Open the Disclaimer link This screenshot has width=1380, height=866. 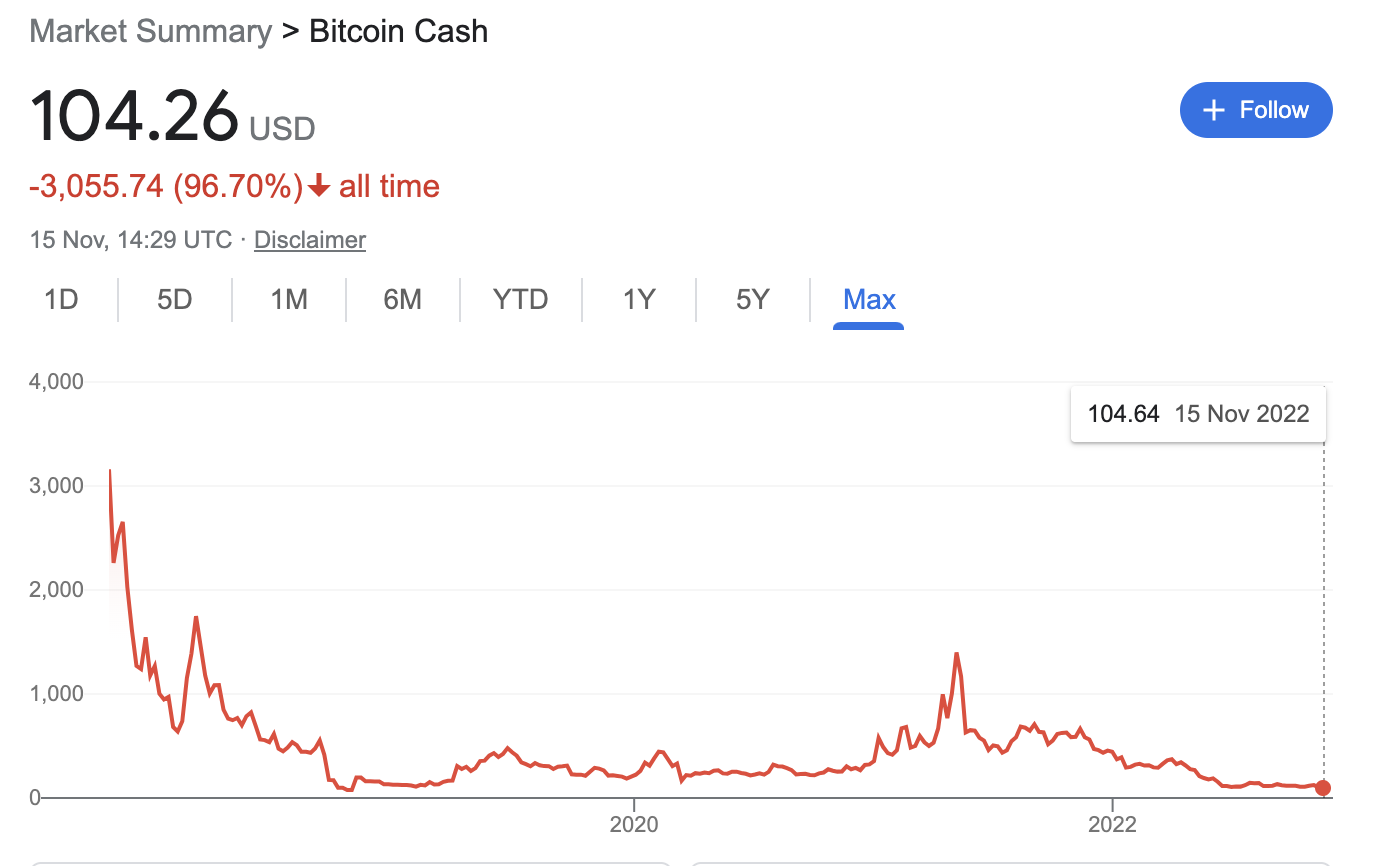click(x=309, y=240)
